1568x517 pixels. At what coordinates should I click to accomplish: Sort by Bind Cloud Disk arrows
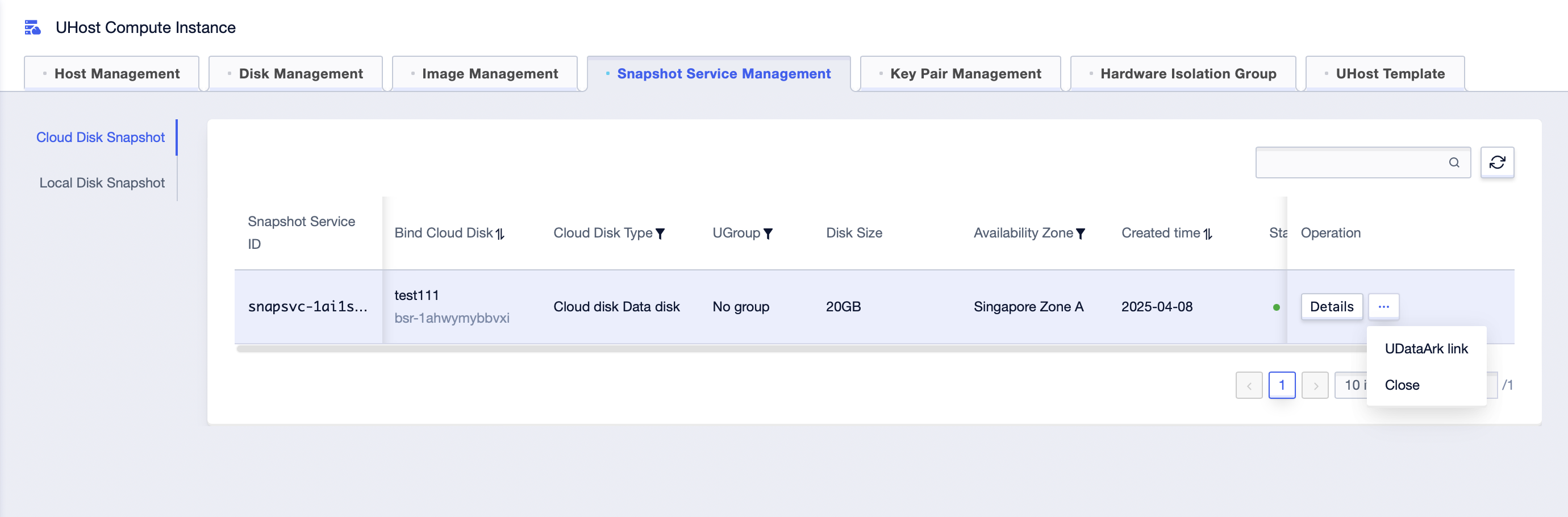tap(500, 234)
